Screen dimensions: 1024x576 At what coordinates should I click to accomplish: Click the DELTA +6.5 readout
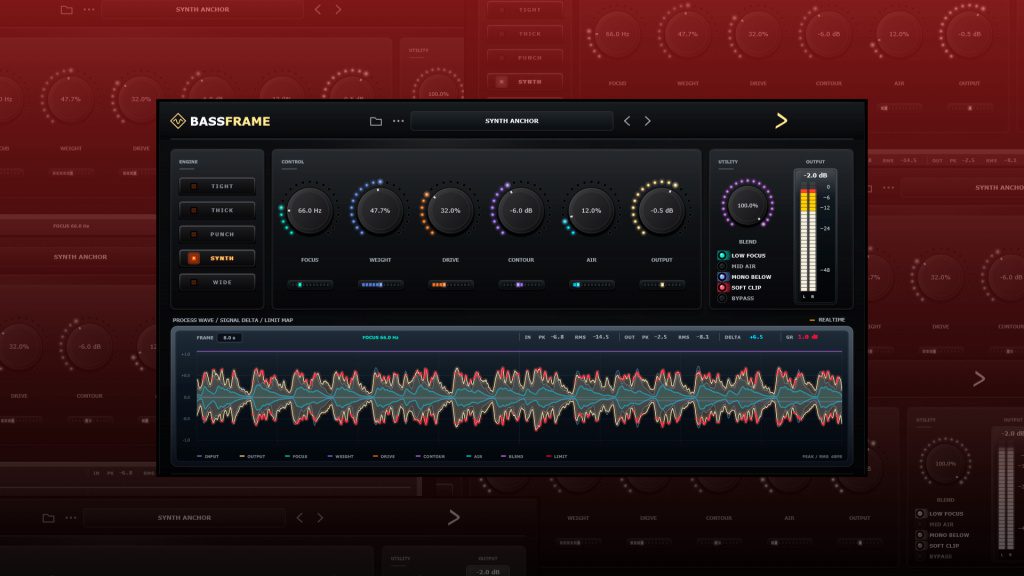[x=744, y=337]
